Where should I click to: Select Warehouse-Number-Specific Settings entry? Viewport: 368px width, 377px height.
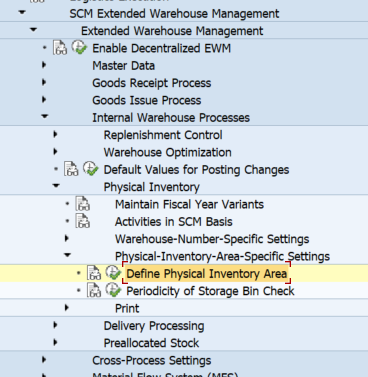click(212, 239)
